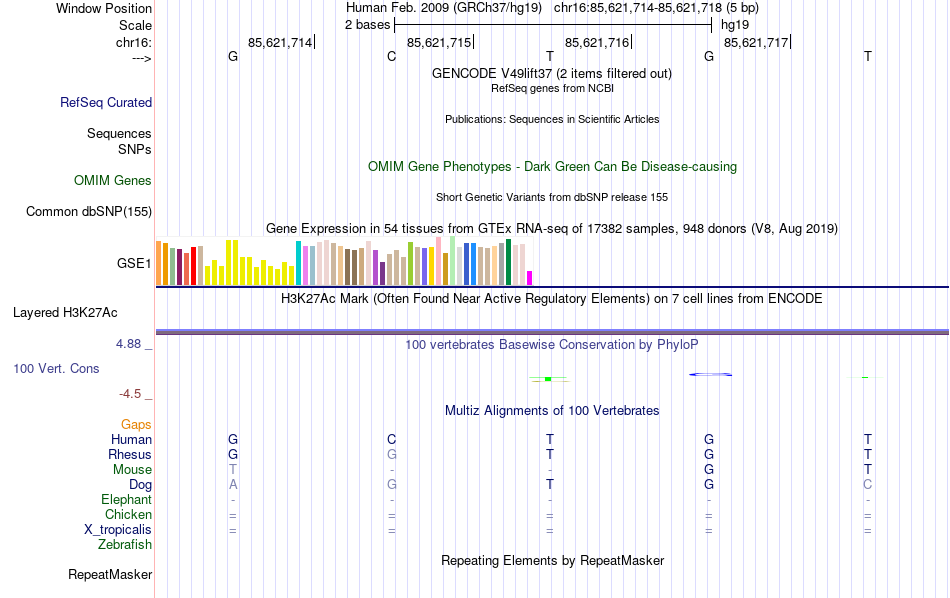950x598 pixels.
Task: Select the Zebrafish species label
Action: [x=125, y=544]
